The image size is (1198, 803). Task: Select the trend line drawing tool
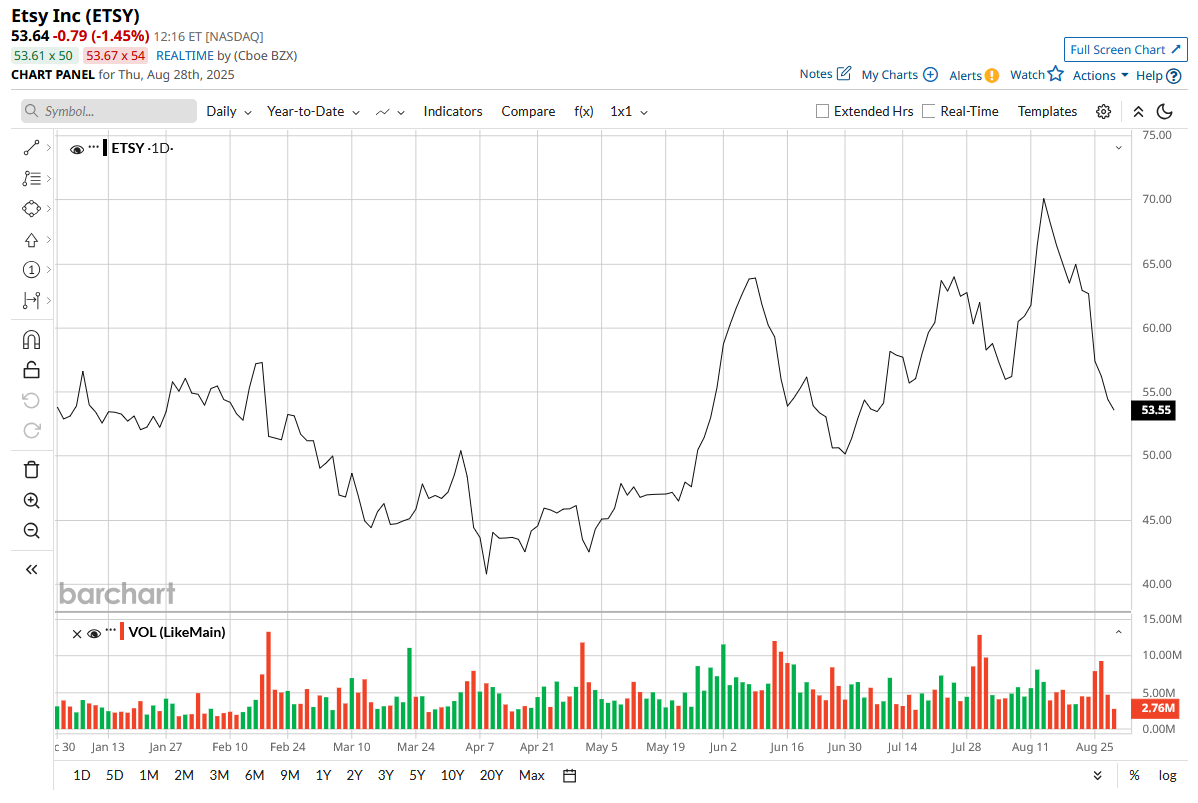pos(31,147)
